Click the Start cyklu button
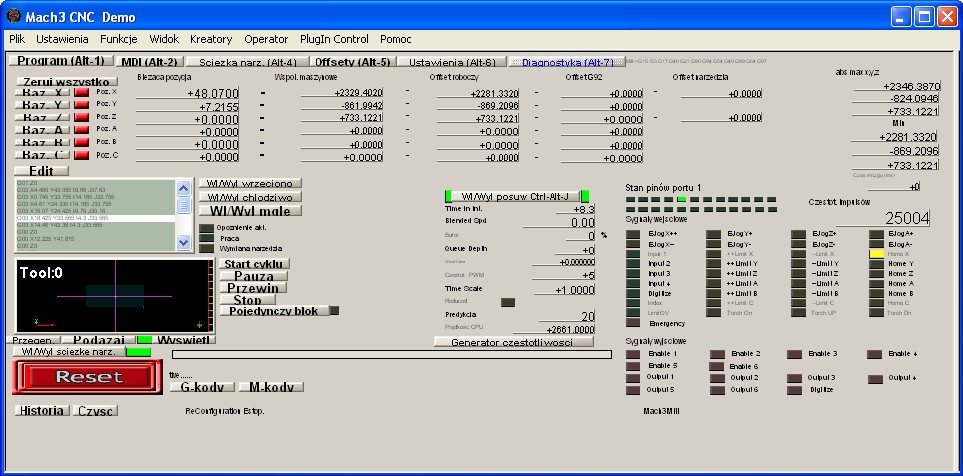The height and width of the screenshot is (476, 963). [254, 264]
